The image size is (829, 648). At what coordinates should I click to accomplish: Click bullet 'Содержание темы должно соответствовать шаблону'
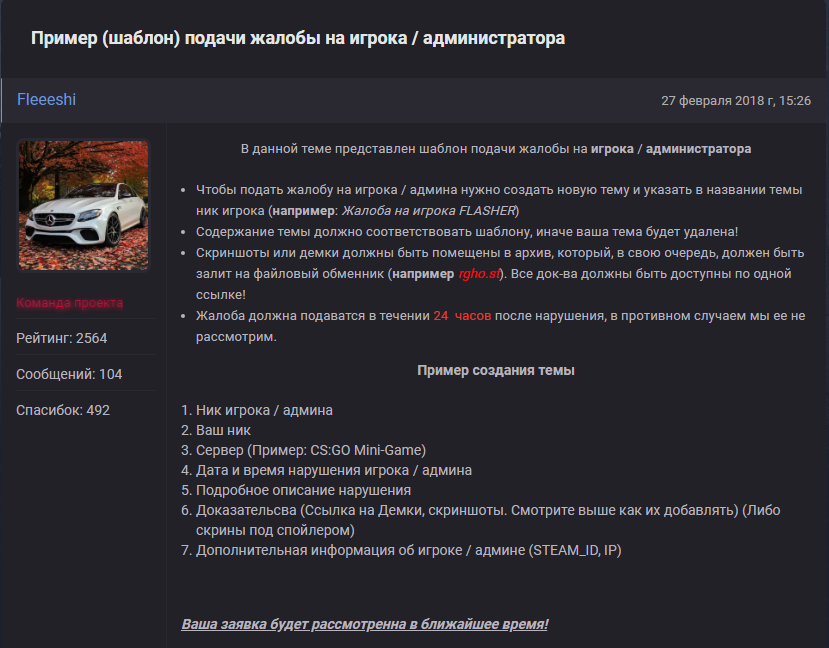pos(467,232)
